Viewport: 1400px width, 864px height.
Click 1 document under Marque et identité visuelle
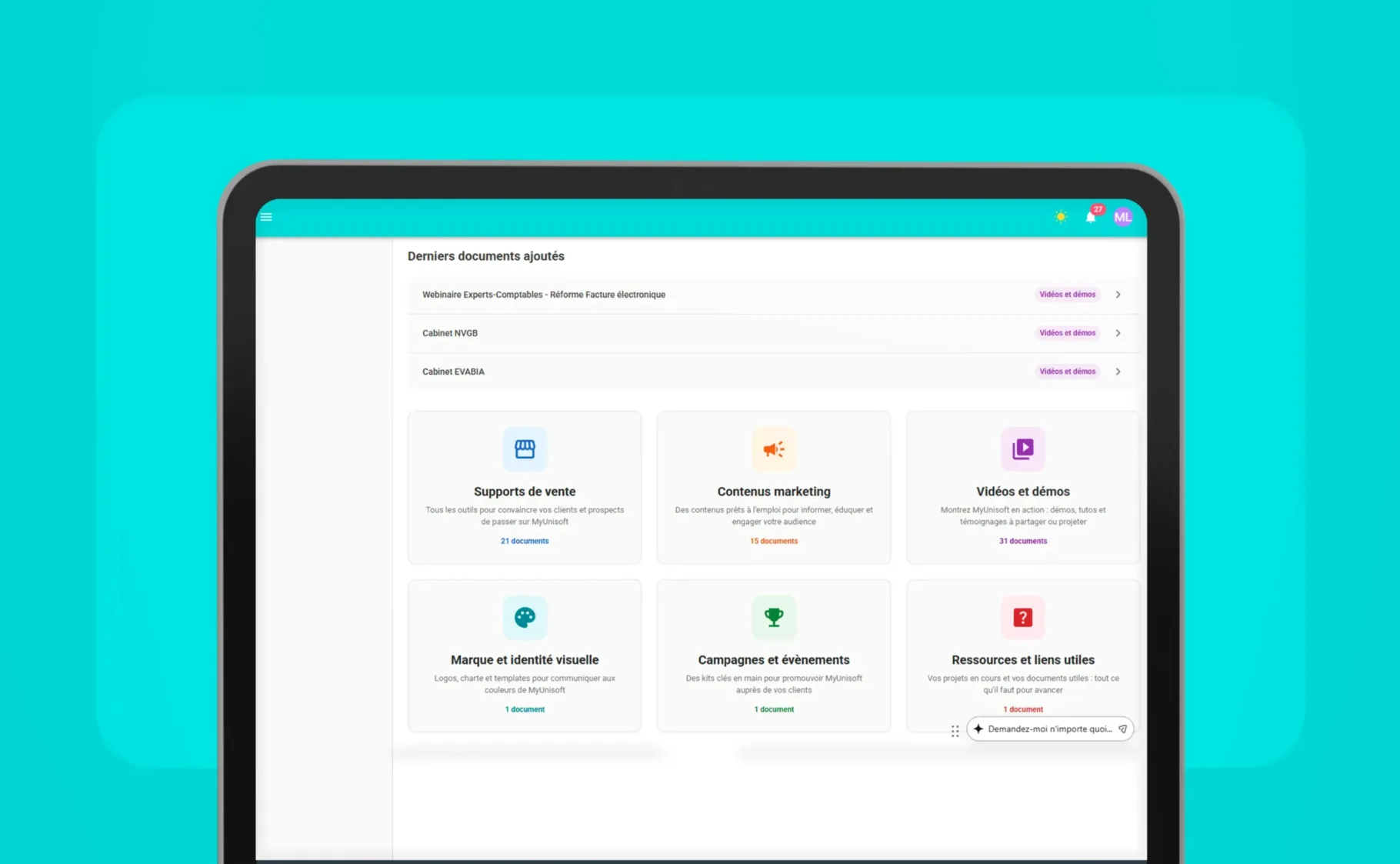525,709
